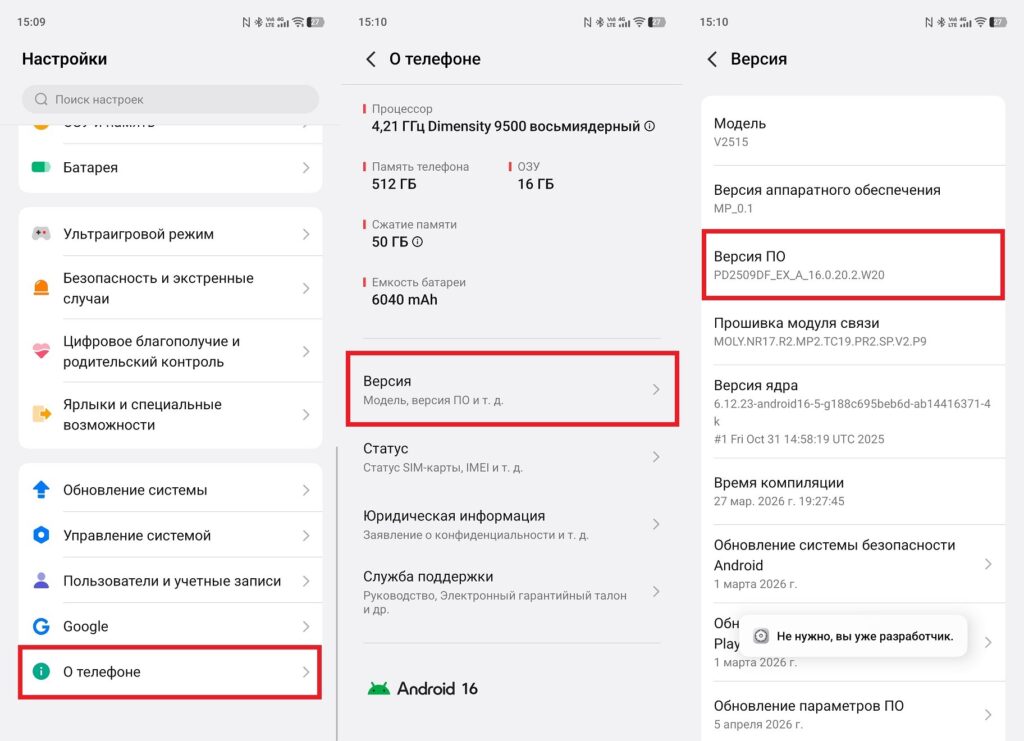Click the blue system update arrow icon
1024x741 pixels.
coord(41,490)
